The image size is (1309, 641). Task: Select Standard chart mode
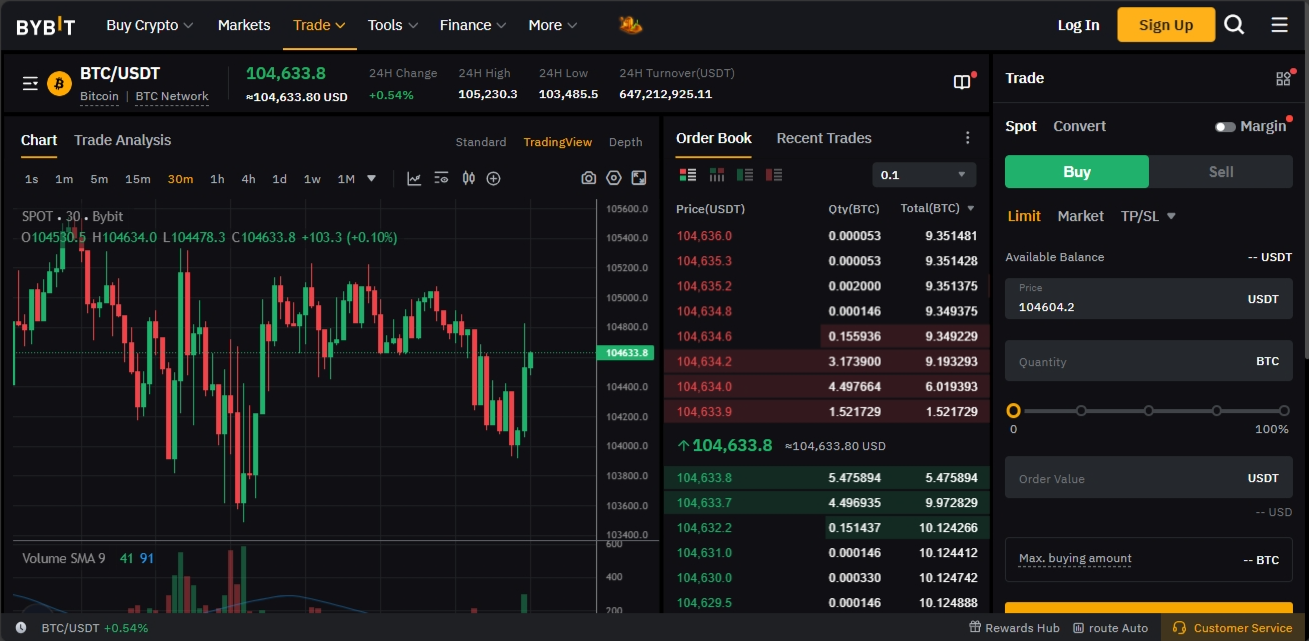pos(481,142)
